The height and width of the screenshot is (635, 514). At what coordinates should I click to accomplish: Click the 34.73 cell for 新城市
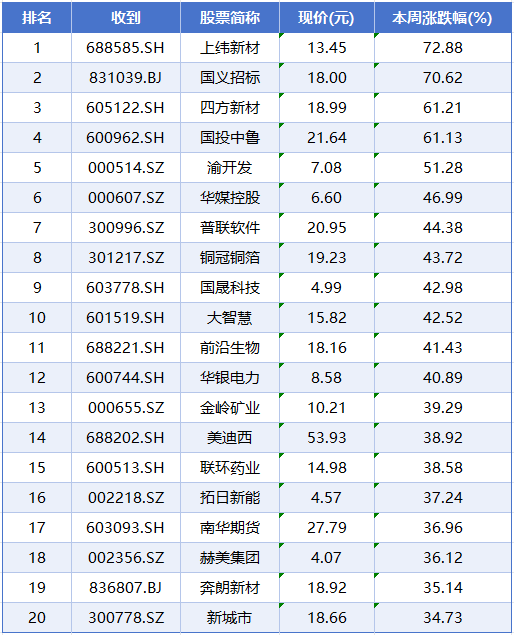(443, 618)
